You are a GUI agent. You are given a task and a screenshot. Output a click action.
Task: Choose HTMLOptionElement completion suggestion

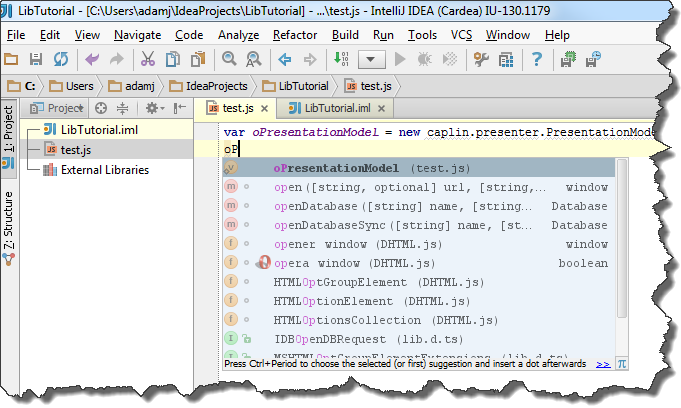point(419,301)
